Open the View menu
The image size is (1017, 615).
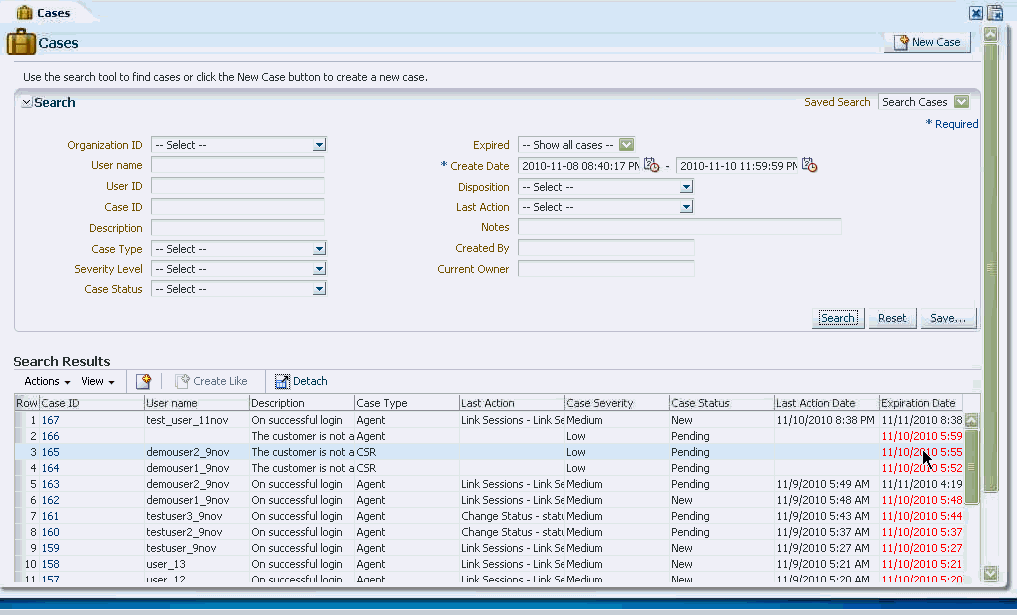tap(97, 381)
